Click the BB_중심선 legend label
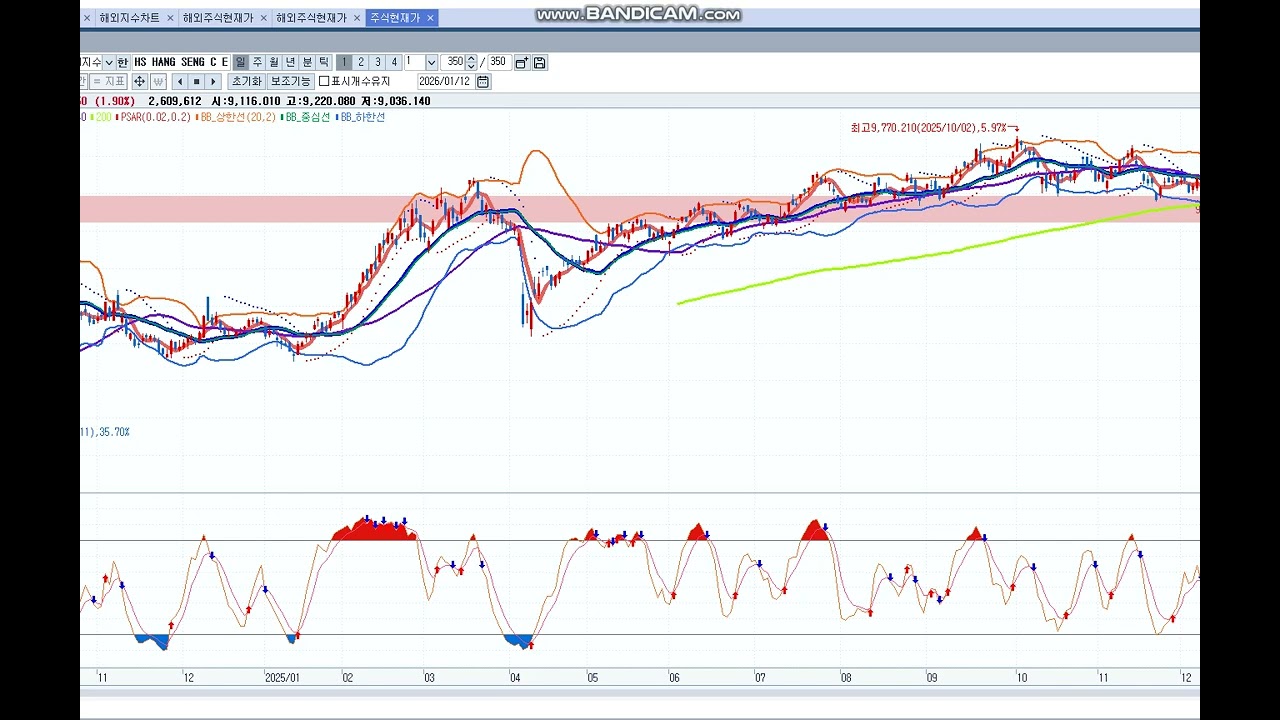Image resolution: width=1280 pixels, height=720 pixels. pos(306,117)
